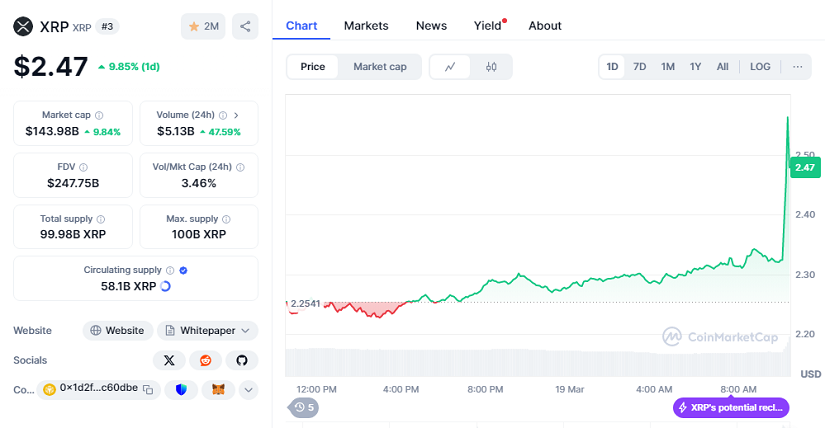Click the share icon next to the watchlist star
The image size is (825, 428).
coord(245,26)
